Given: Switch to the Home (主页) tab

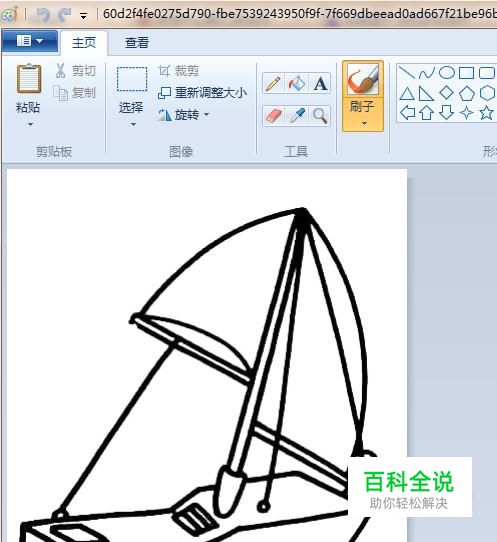Looking at the screenshot, I should tap(84, 43).
